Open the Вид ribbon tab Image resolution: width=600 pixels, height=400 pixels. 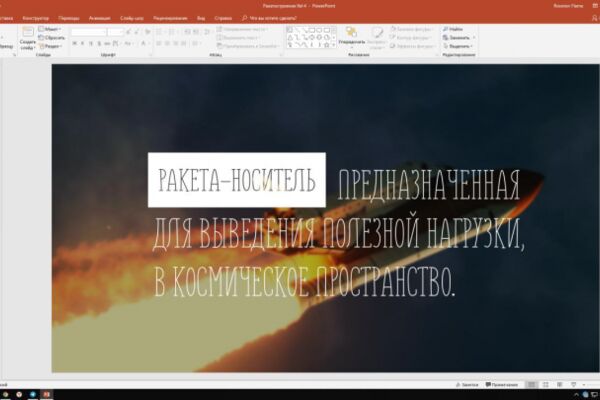(x=201, y=18)
